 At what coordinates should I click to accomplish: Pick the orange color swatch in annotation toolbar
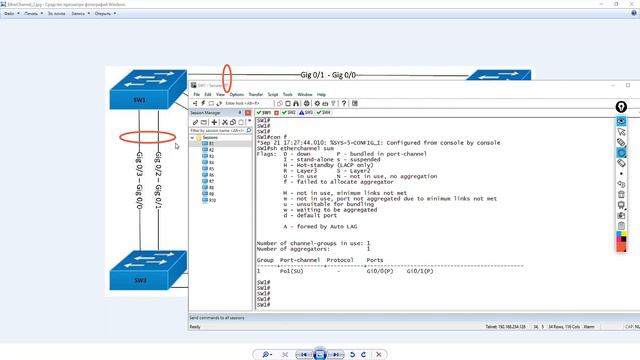[x=621, y=247]
